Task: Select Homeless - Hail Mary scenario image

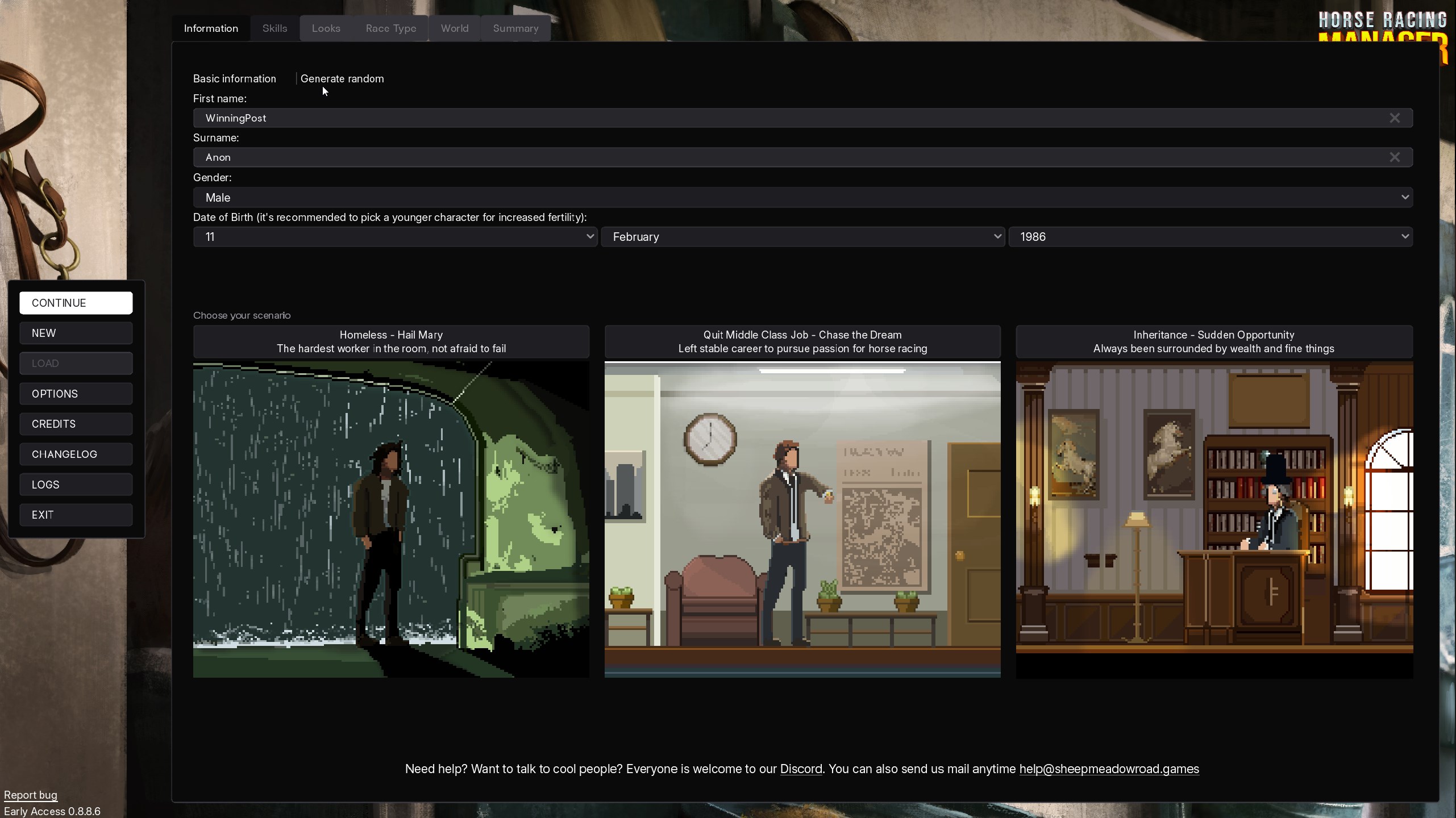Action: 391,519
